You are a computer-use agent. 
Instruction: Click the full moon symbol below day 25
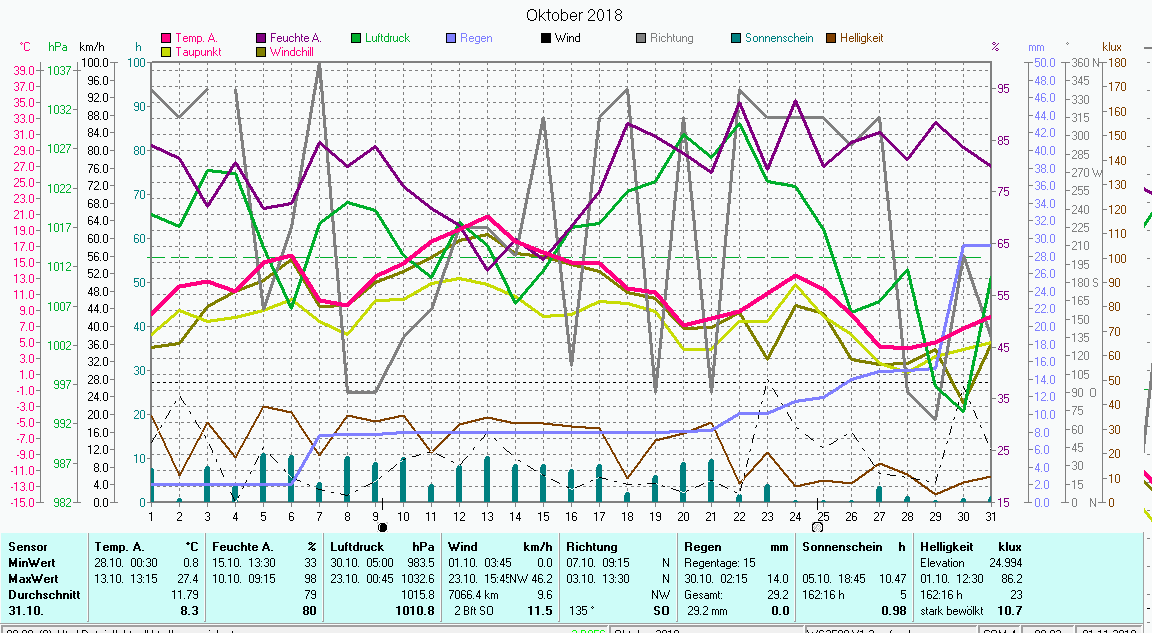[817, 527]
